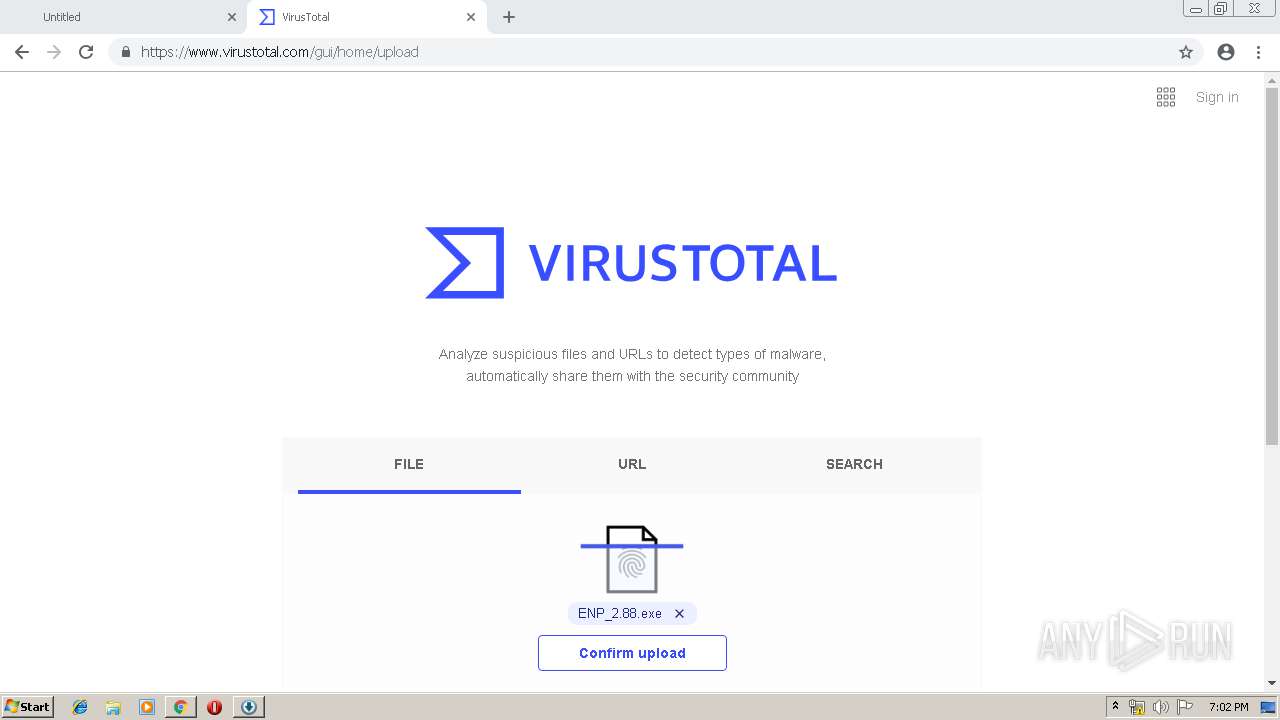1280x720 pixels.
Task: Open a new browser tab
Action: (x=509, y=17)
